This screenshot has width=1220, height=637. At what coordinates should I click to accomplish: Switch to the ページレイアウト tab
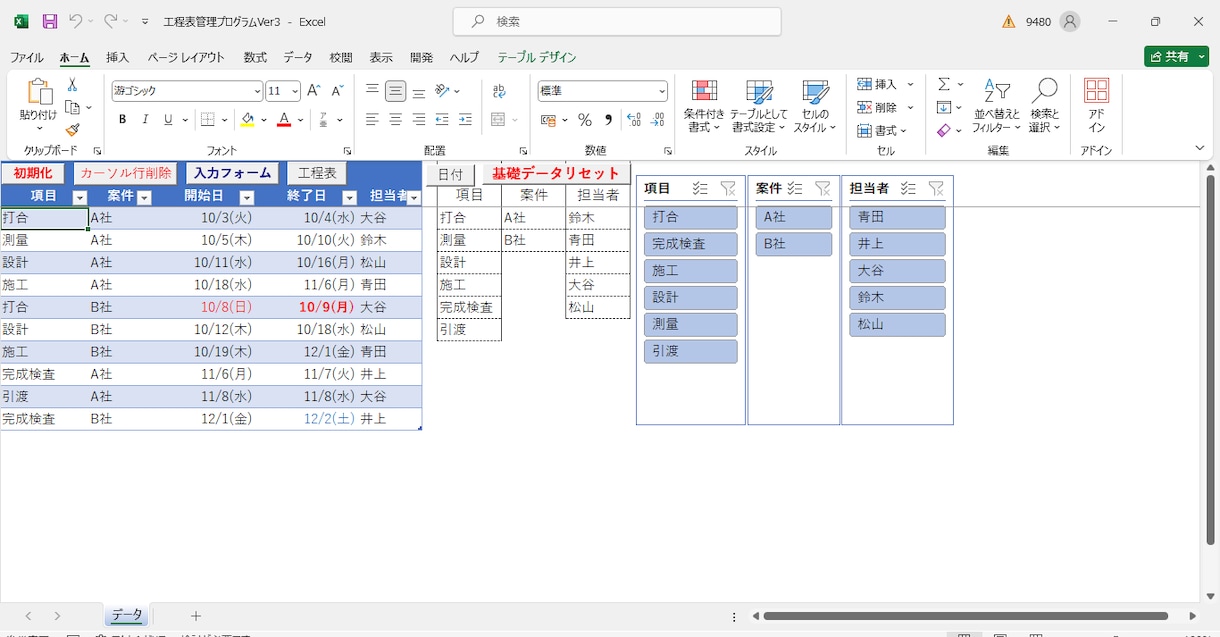[x=186, y=57]
